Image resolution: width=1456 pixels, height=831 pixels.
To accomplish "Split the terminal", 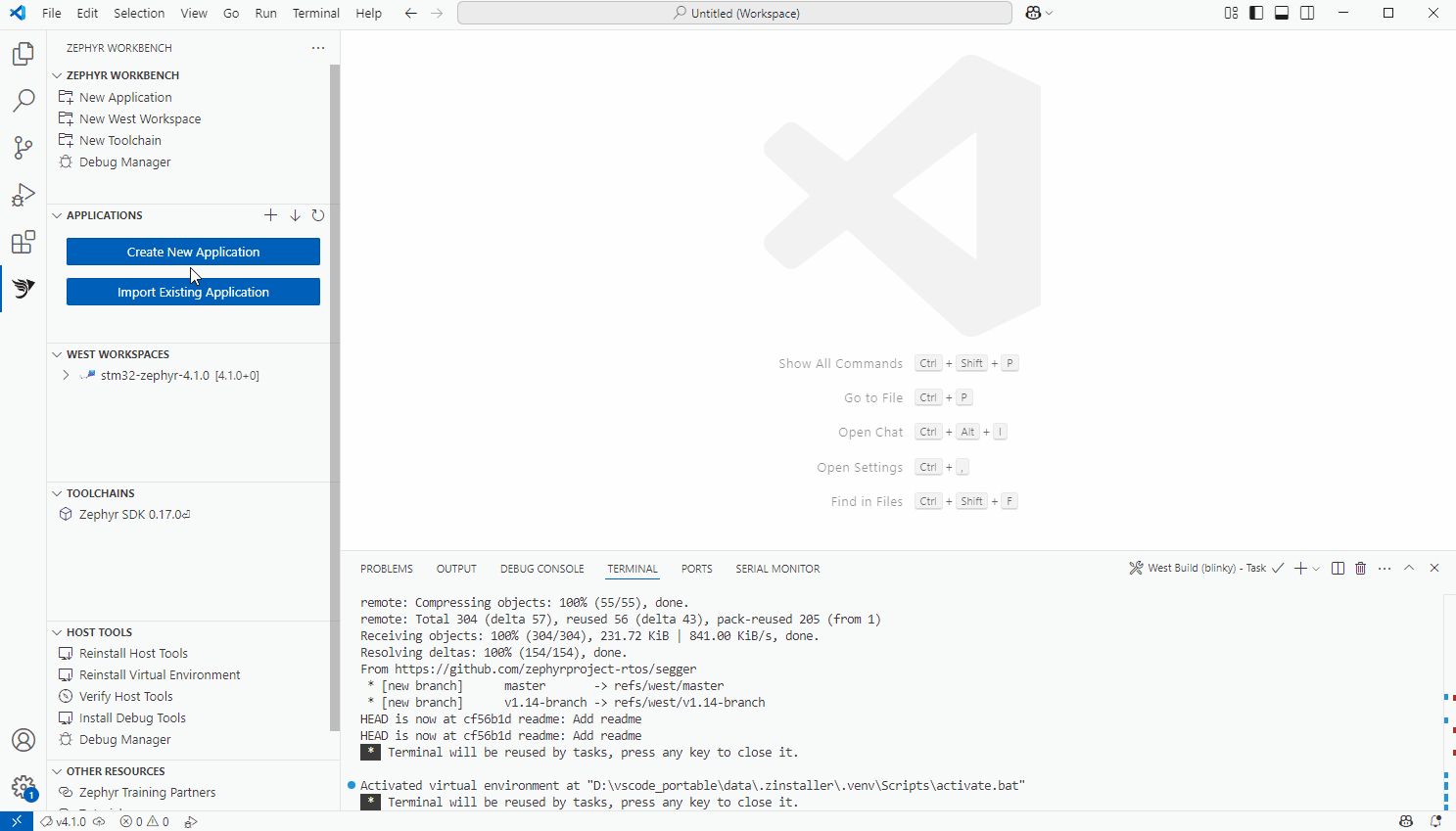I will (1338, 568).
